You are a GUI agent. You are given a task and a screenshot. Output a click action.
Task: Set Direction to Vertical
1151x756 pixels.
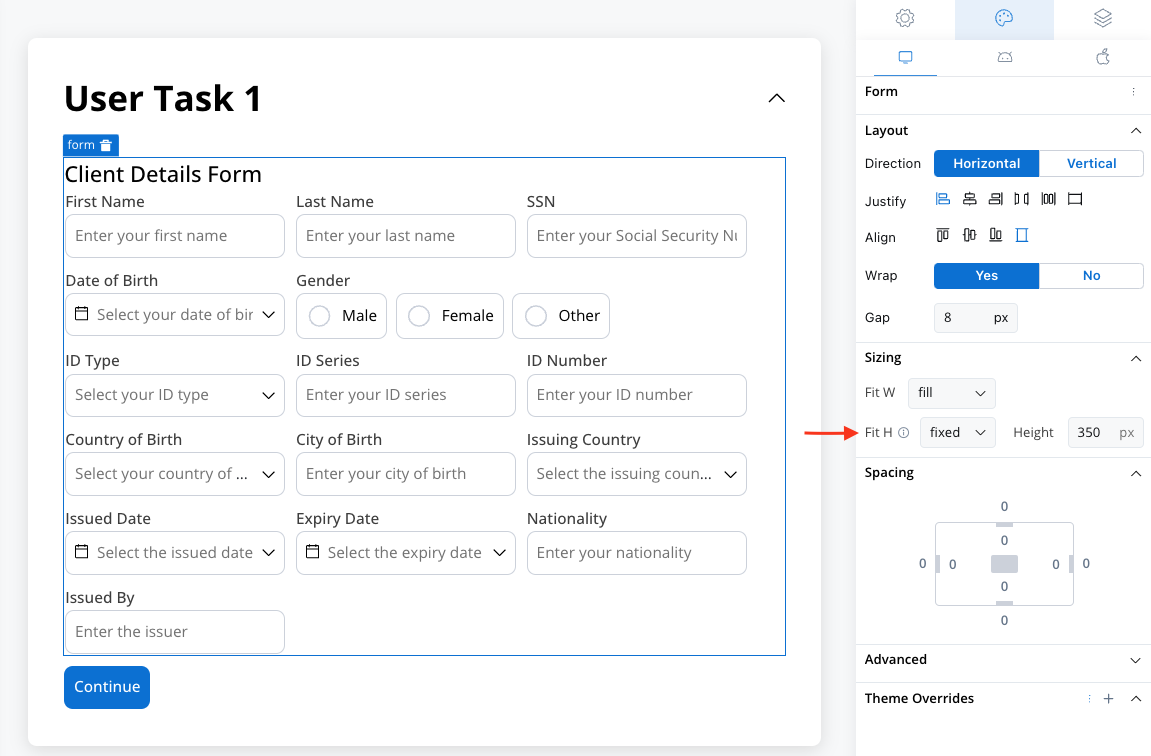click(1092, 164)
